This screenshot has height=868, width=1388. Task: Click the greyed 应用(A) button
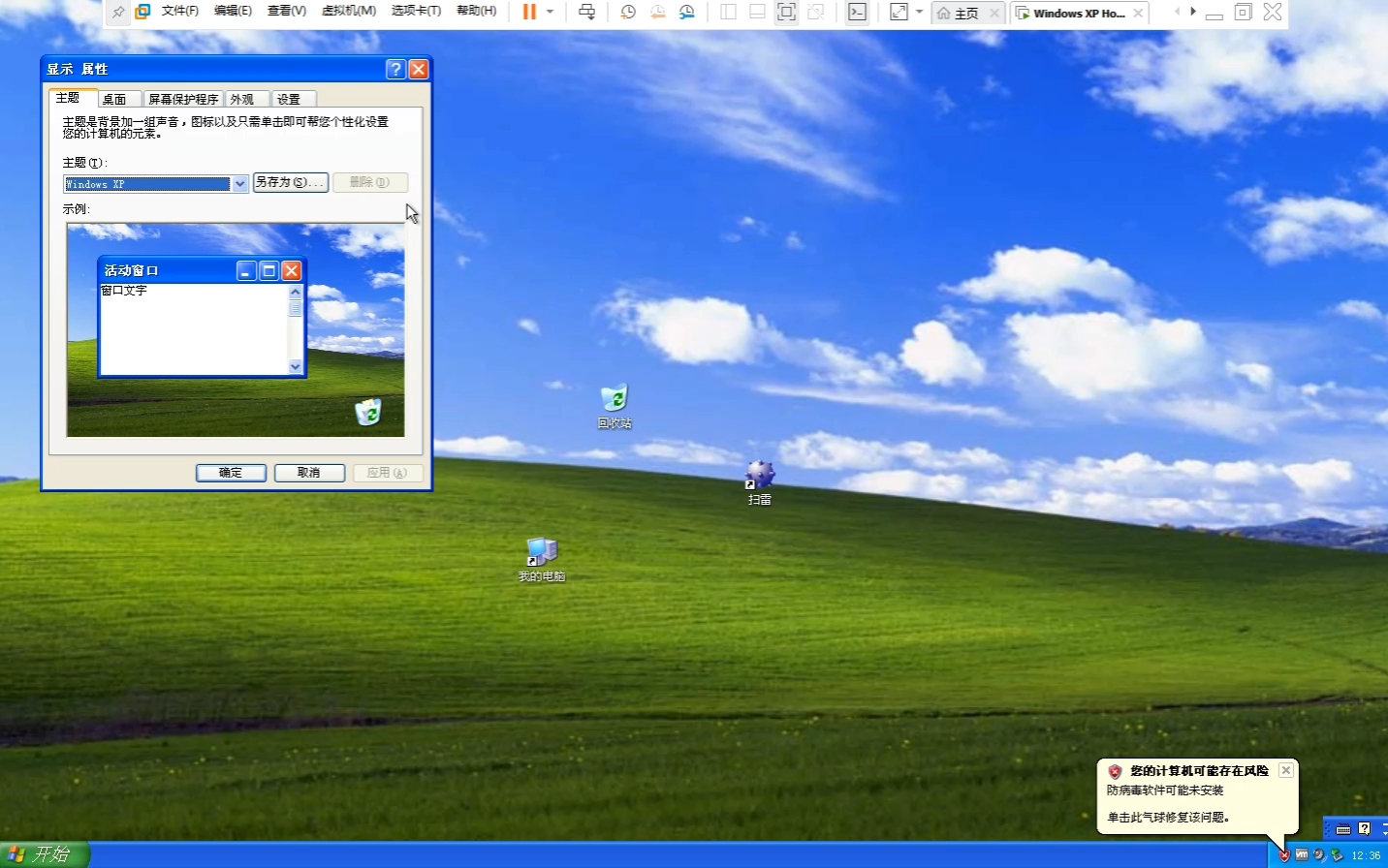(388, 473)
